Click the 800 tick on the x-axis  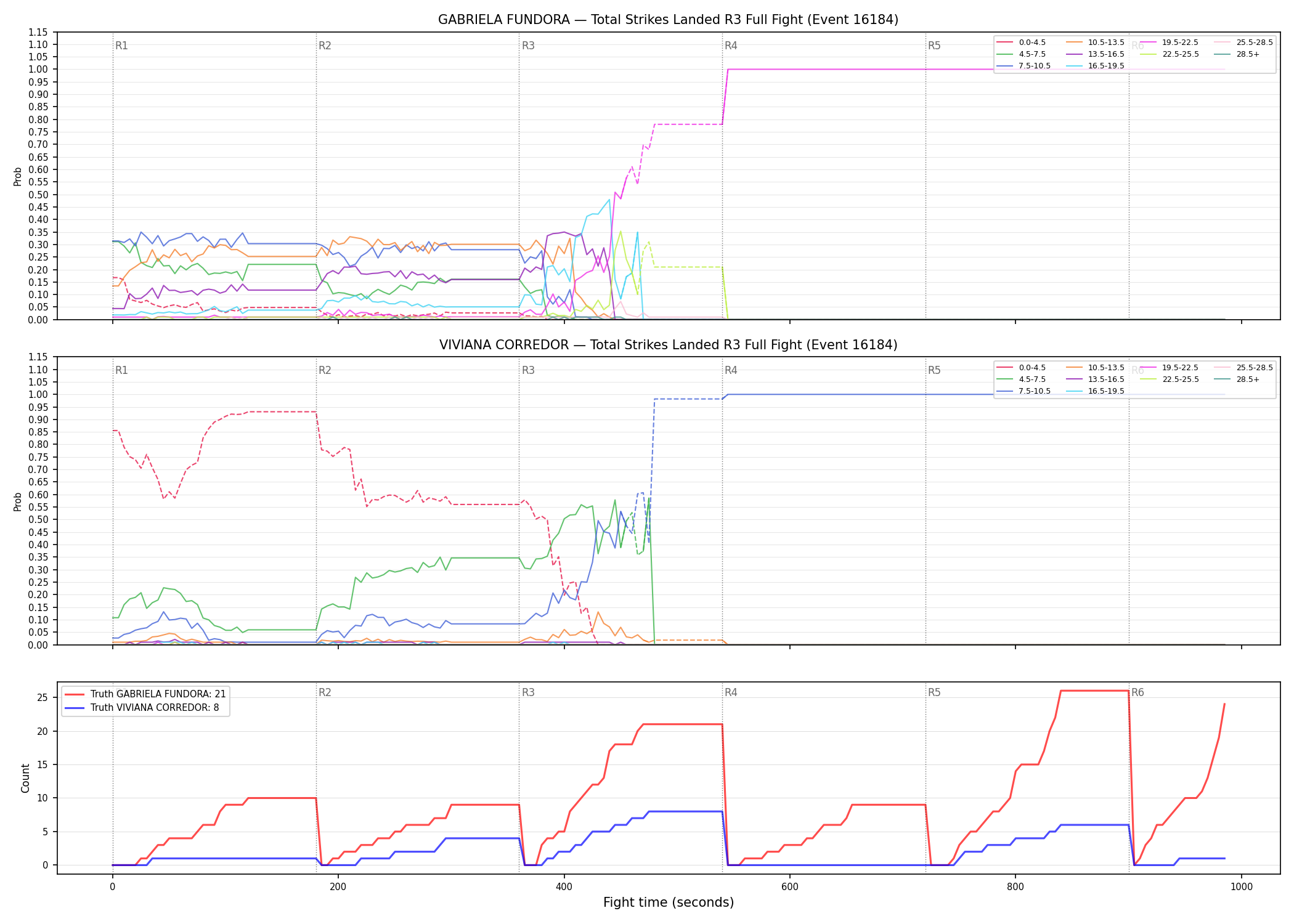pyautogui.click(x=1015, y=887)
